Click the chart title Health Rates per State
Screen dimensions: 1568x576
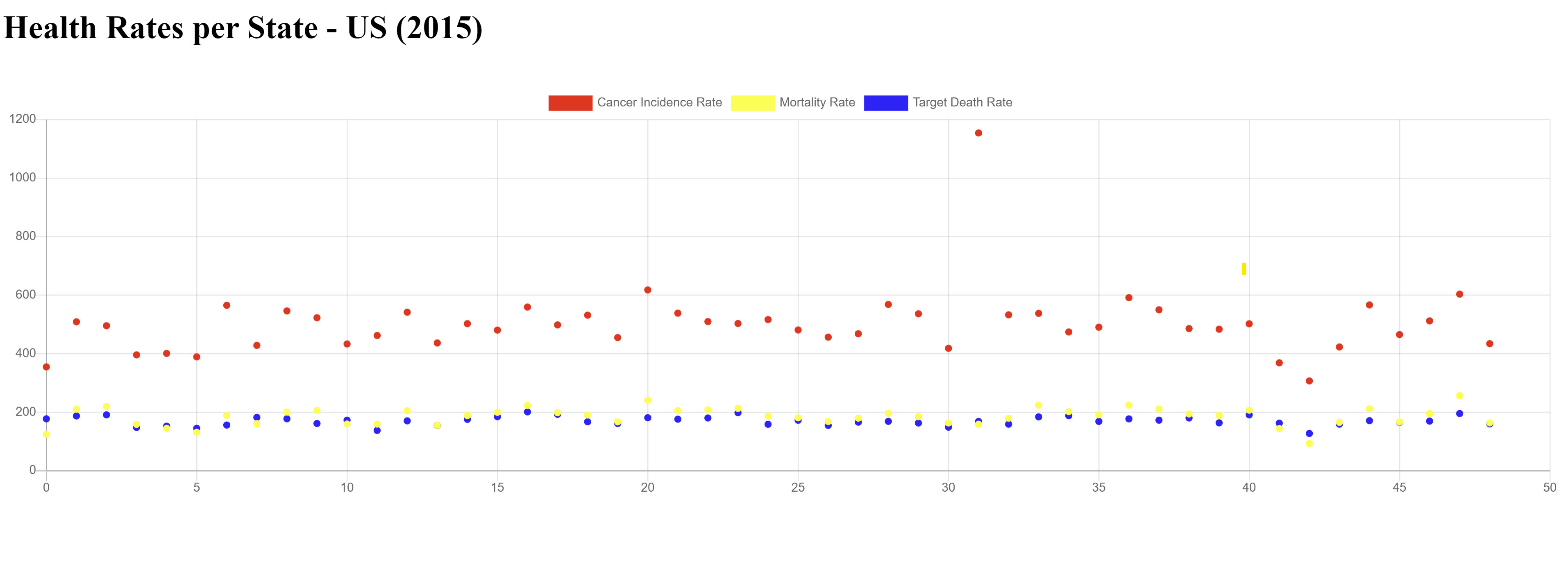(x=243, y=28)
